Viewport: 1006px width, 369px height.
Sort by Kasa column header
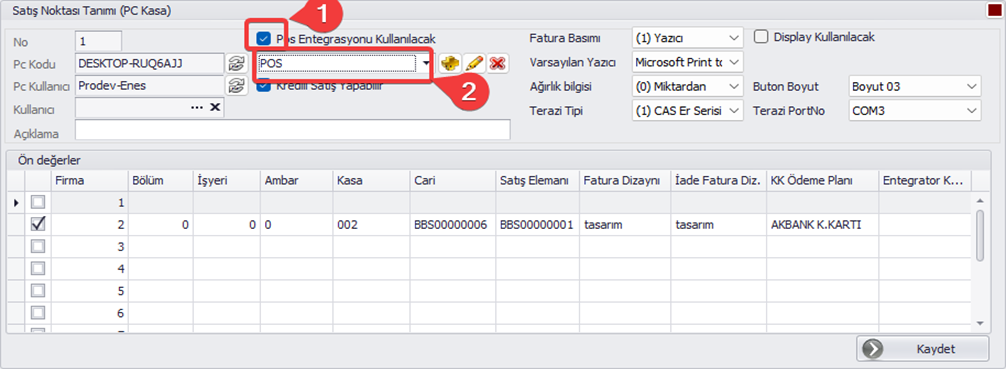coord(371,181)
